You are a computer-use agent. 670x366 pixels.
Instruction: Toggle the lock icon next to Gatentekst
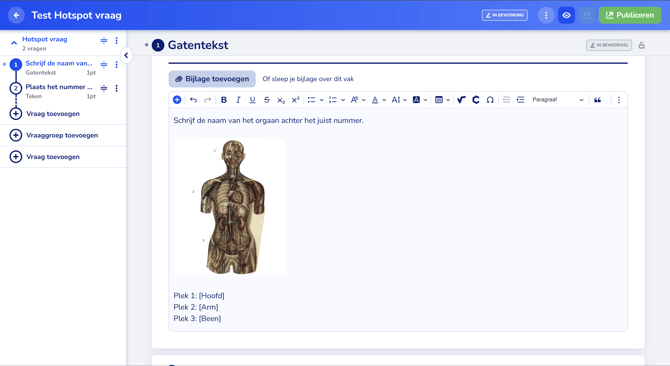pos(641,45)
